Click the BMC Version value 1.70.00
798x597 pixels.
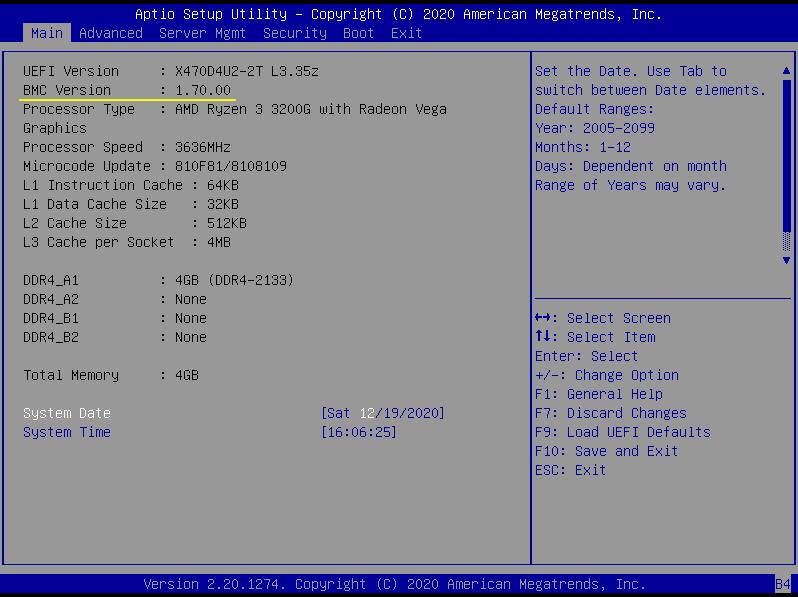tap(203, 90)
